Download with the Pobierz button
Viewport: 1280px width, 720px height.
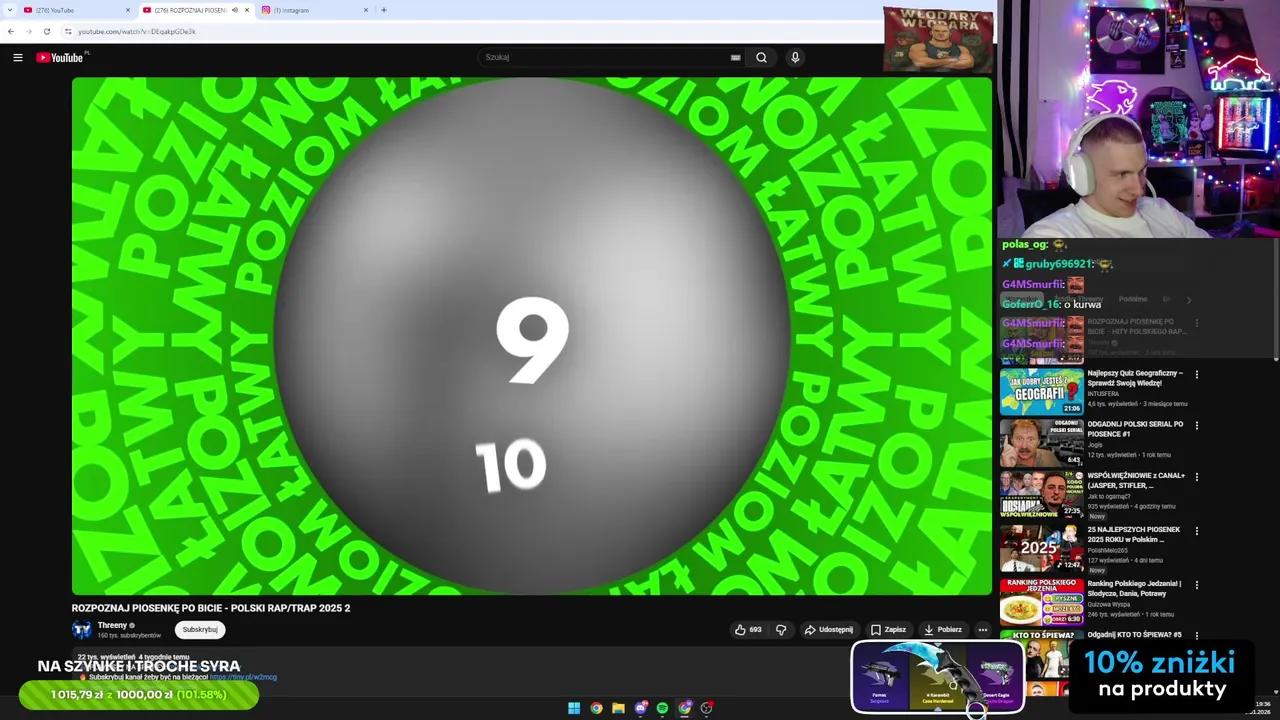943,630
